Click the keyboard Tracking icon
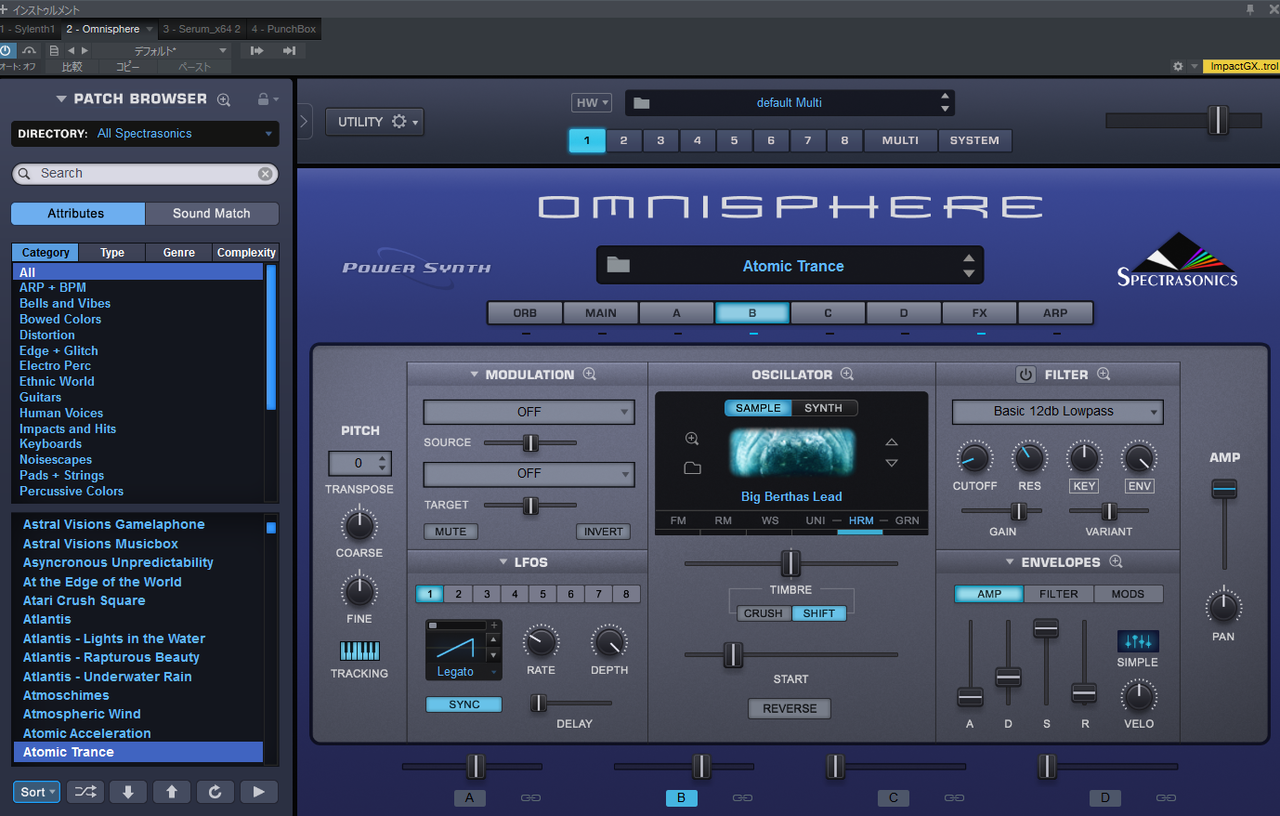 pos(359,651)
